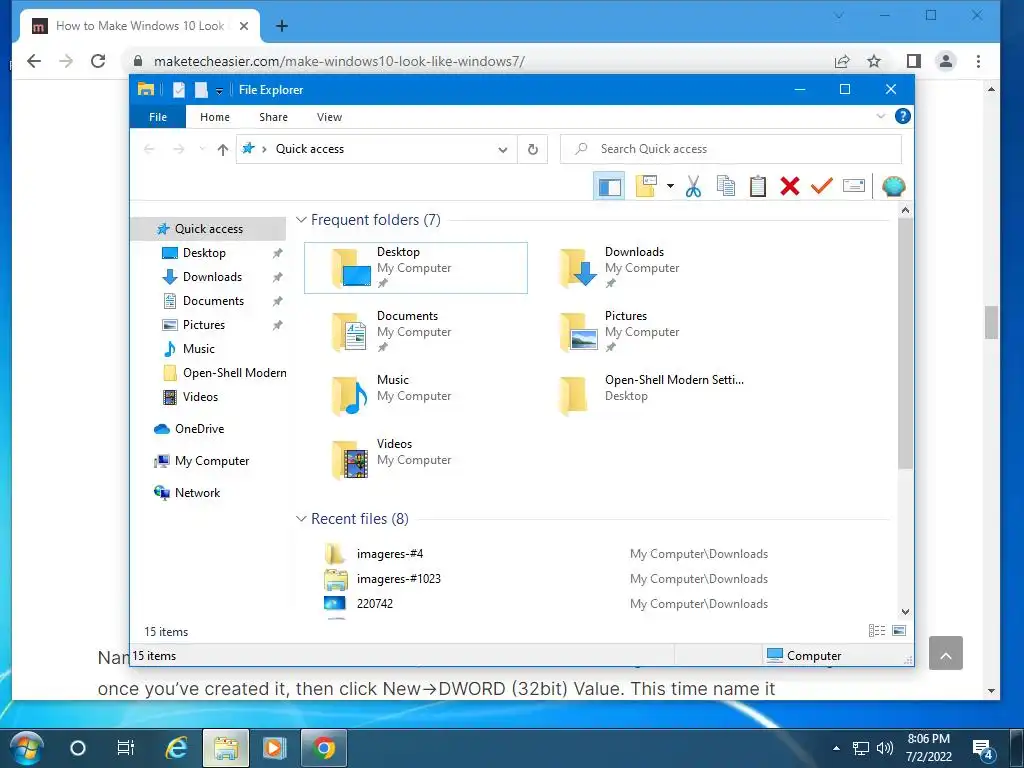1024x768 pixels.
Task: Switch to details view icon in status bar
Action: pyautogui.click(x=877, y=630)
